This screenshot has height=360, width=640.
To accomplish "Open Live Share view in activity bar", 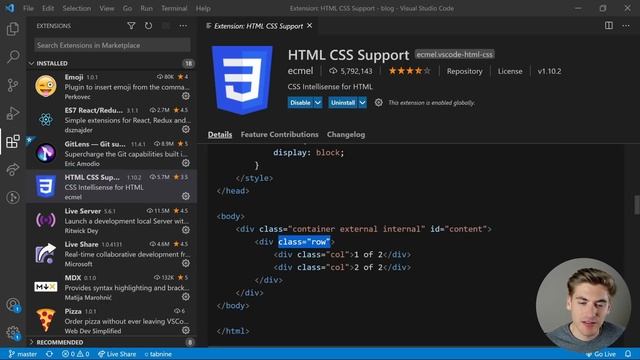I will [13, 169].
